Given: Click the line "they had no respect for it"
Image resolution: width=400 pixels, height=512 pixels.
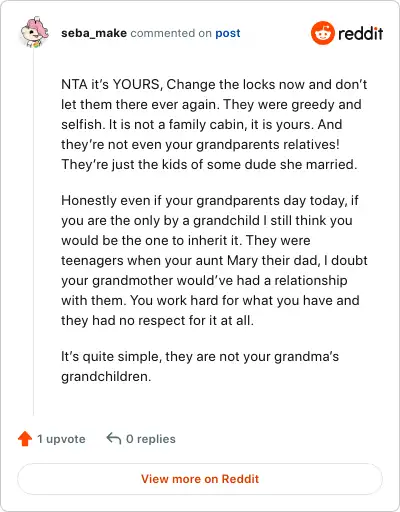Looking at the screenshot, I should 157,321.
